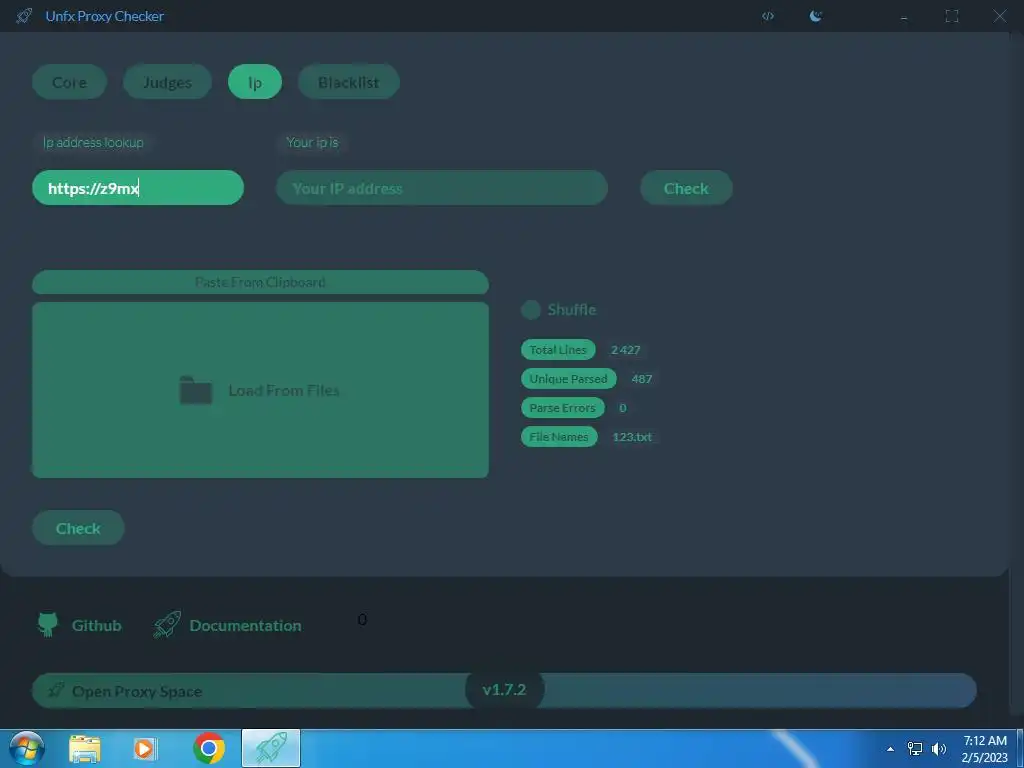Select the 123.txt file name
Screen dimensions: 1024x768
[632, 437]
